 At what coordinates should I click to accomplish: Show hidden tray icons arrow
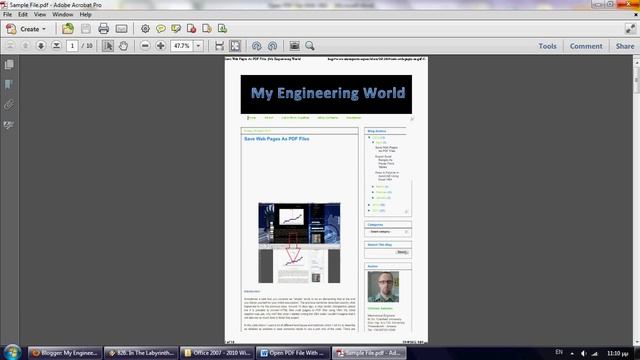click(572, 353)
